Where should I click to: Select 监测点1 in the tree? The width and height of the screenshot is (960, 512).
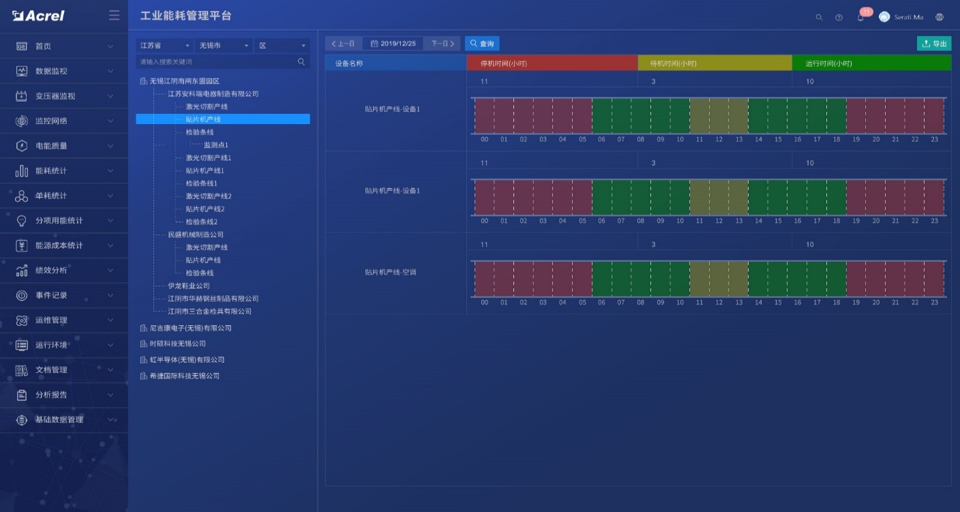[x=216, y=145]
